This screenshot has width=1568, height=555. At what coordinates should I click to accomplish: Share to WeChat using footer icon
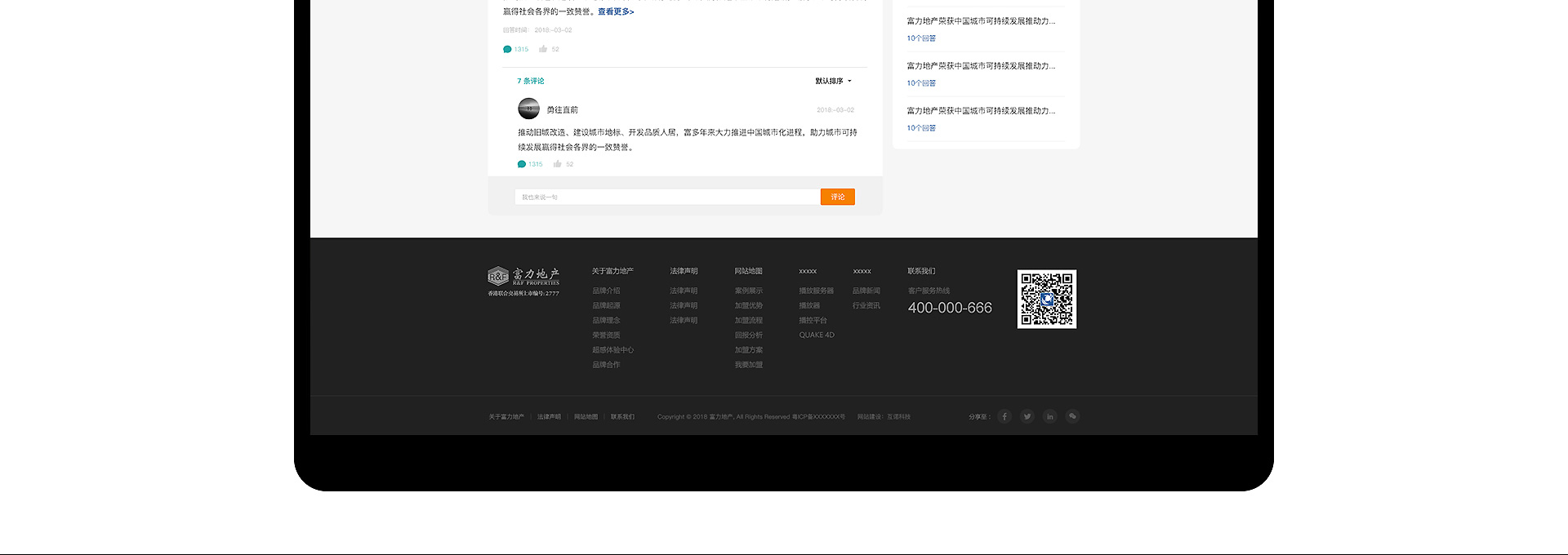coord(1073,416)
